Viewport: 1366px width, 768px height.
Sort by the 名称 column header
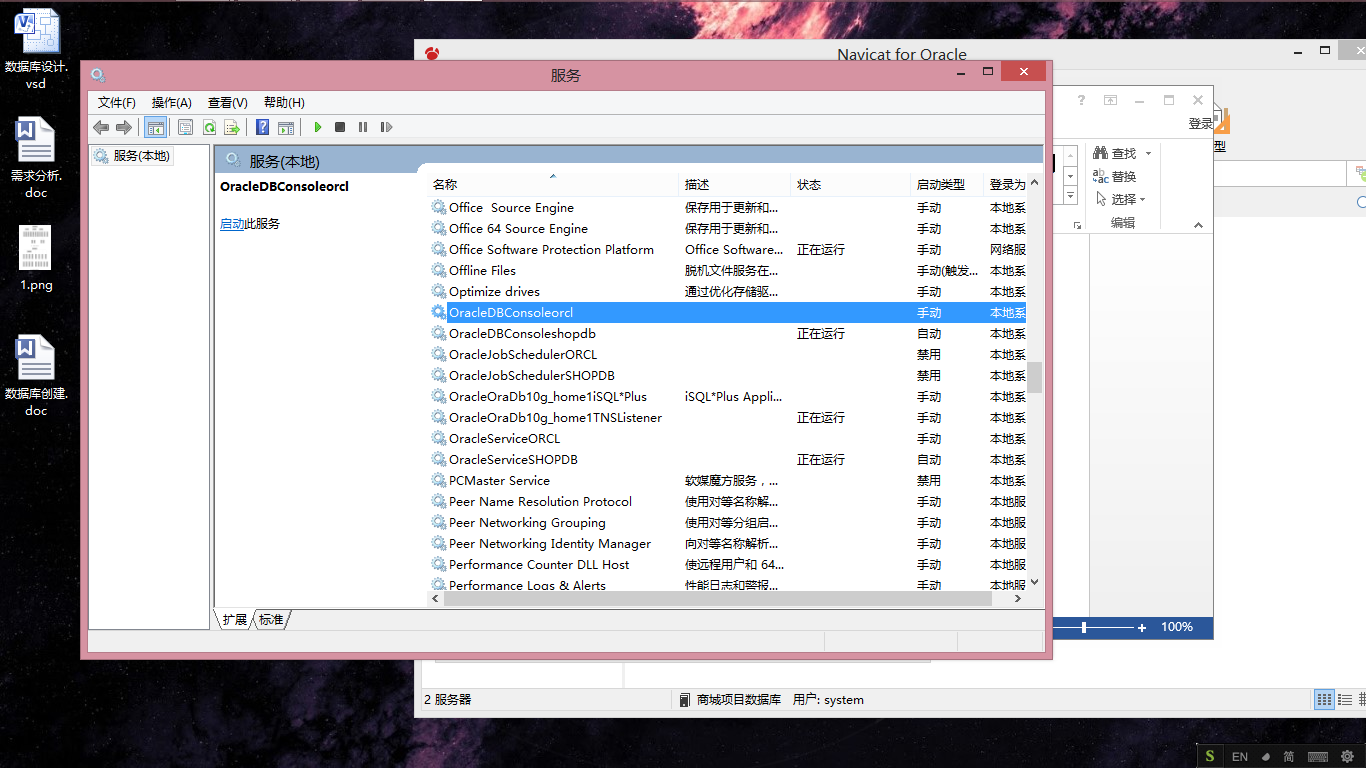pos(553,185)
